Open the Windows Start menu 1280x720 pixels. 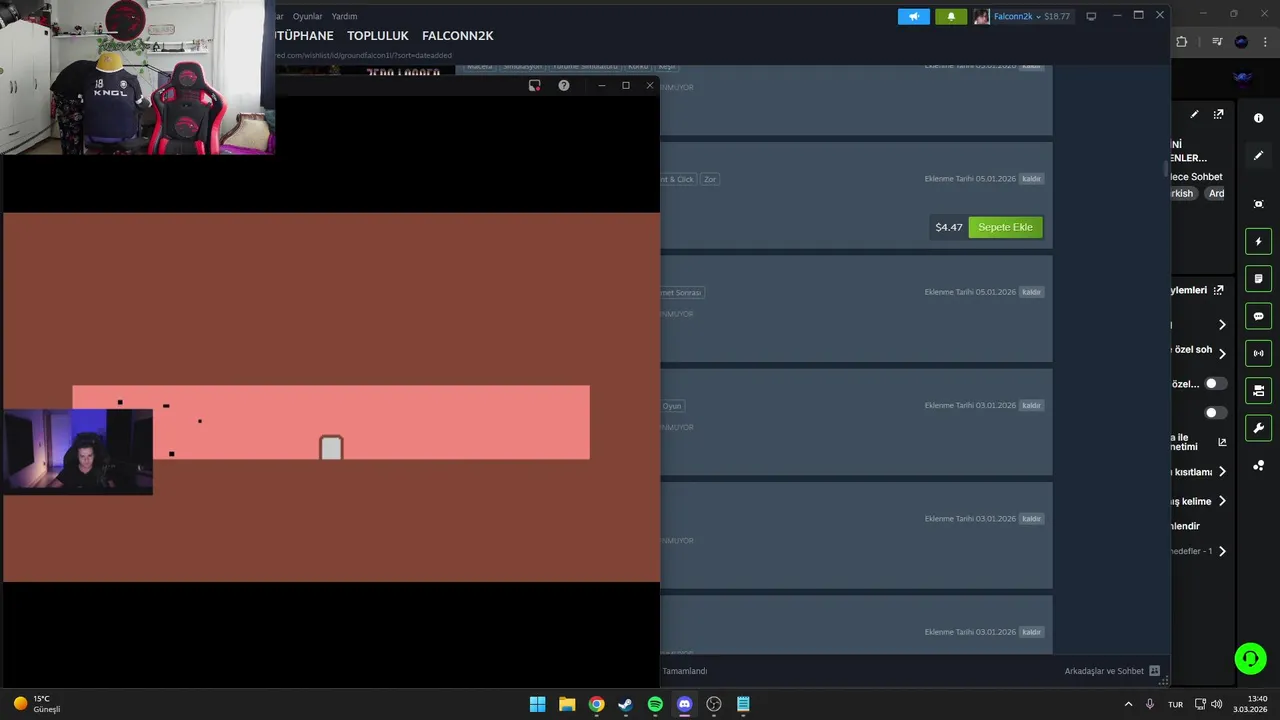537,704
